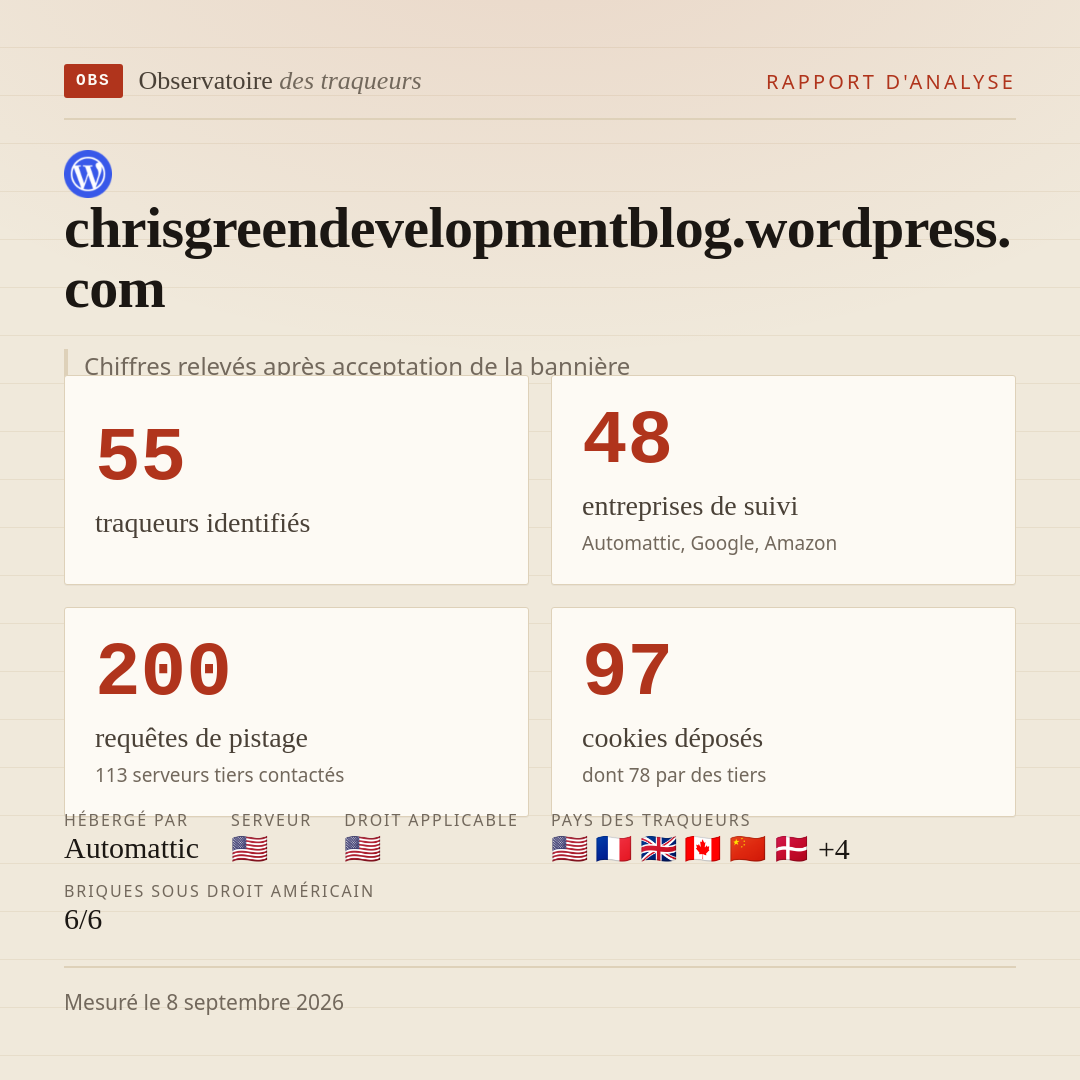Click the US flag under Droit applicable
This screenshot has width=1080, height=1080.
(x=362, y=849)
